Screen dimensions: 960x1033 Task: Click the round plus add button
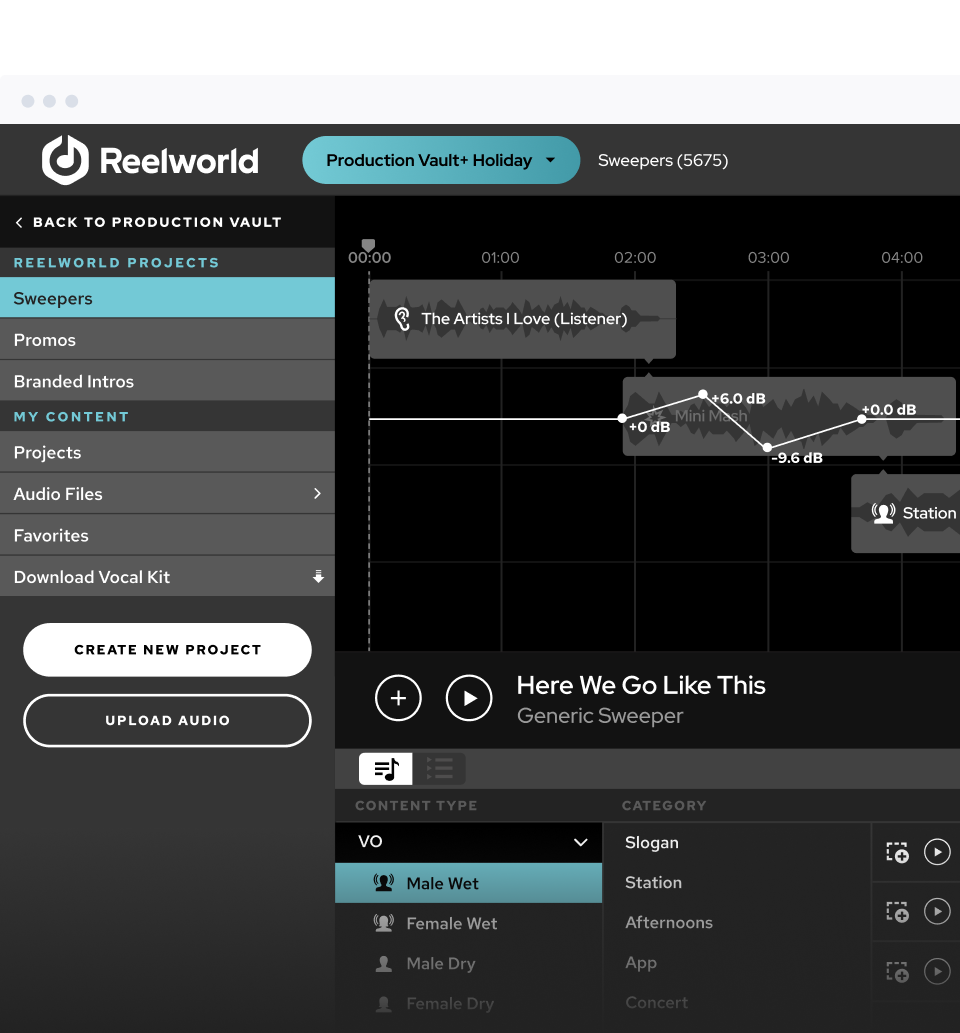point(398,698)
